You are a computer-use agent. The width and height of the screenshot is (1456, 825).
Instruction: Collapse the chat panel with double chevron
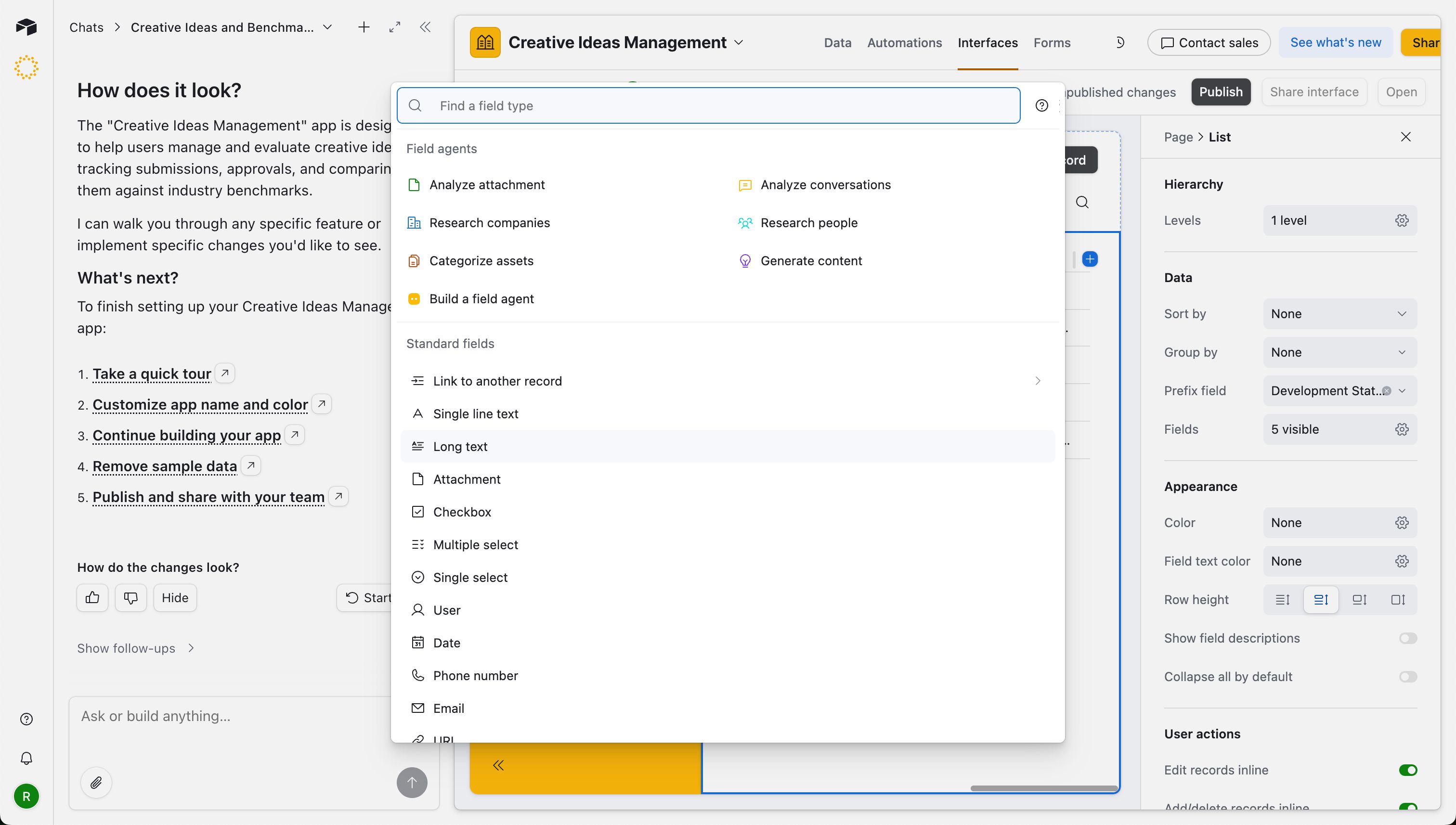[x=425, y=27]
